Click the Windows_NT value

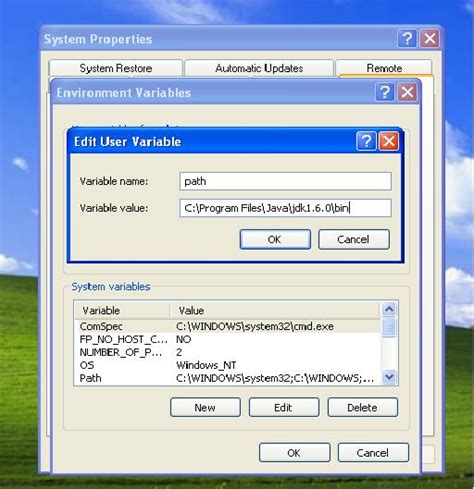point(206,365)
